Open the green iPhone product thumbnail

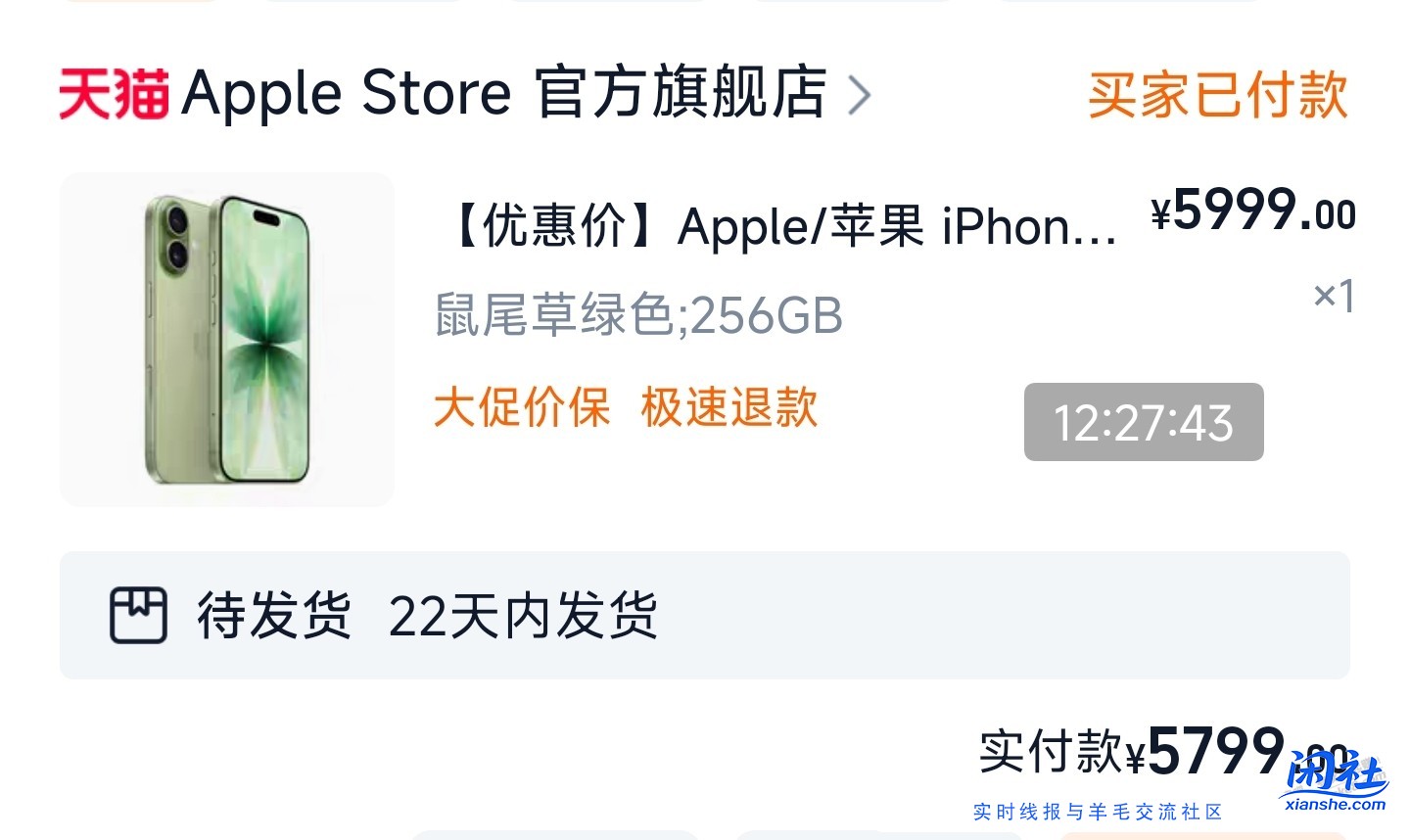(227, 340)
